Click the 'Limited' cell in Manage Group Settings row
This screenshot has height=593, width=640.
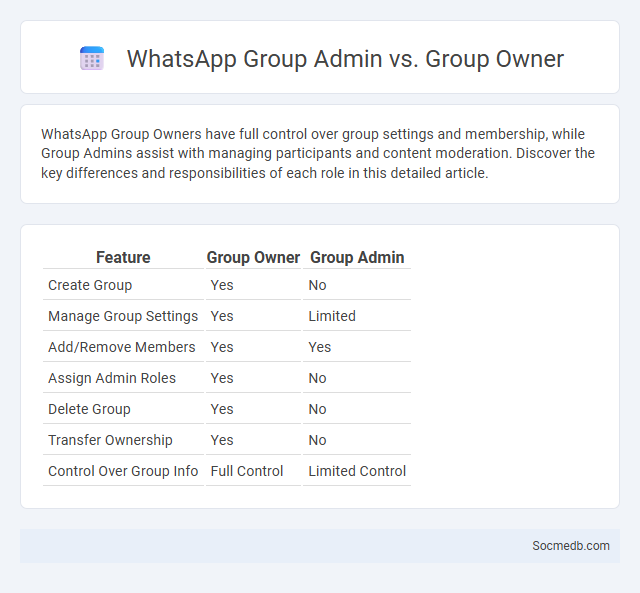[332, 316]
